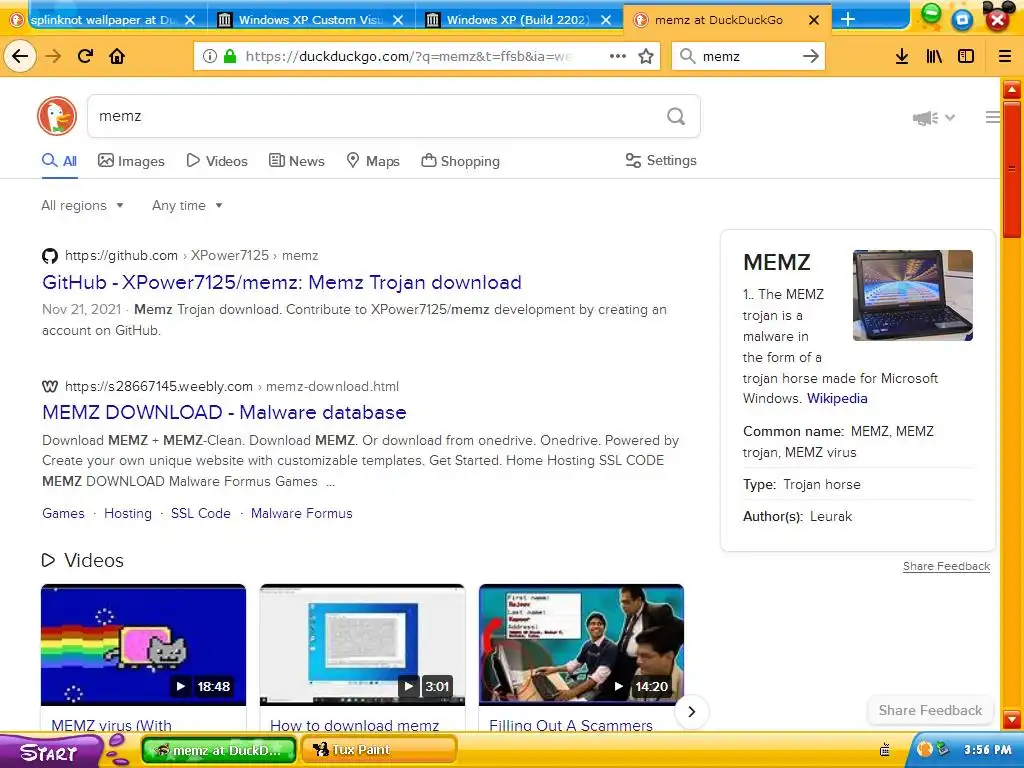Image resolution: width=1024 pixels, height=768 pixels.
Task: Open MEMZ DOWNLOAD - Malware database result
Action: point(224,412)
